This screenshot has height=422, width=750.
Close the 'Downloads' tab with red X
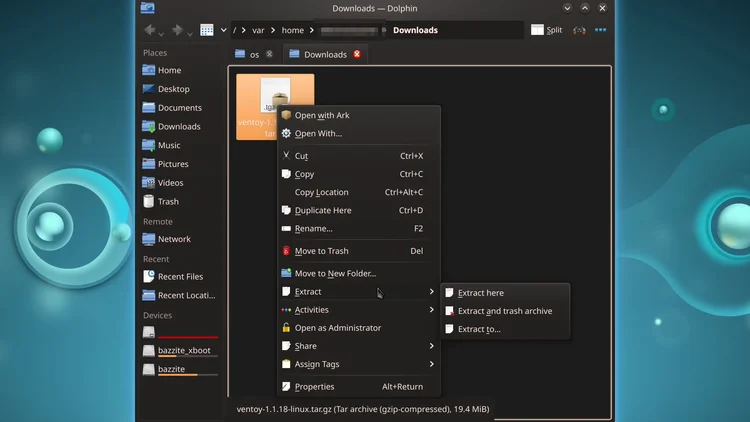point(357,54)
